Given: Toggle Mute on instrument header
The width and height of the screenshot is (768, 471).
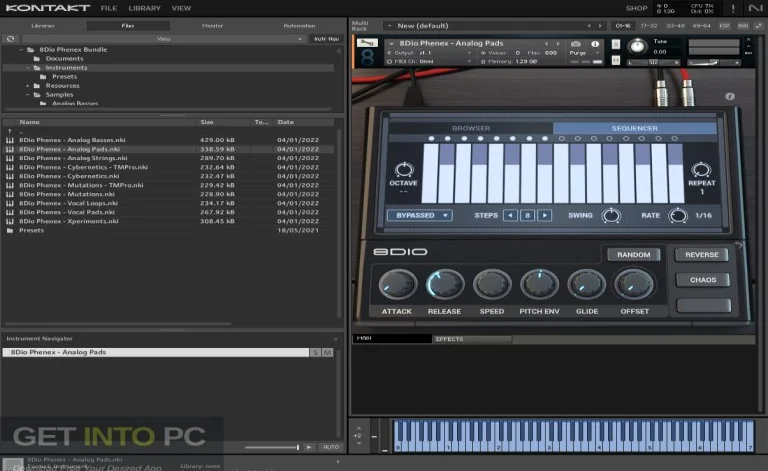Looking at the screenshot, I should click(616, 60).
